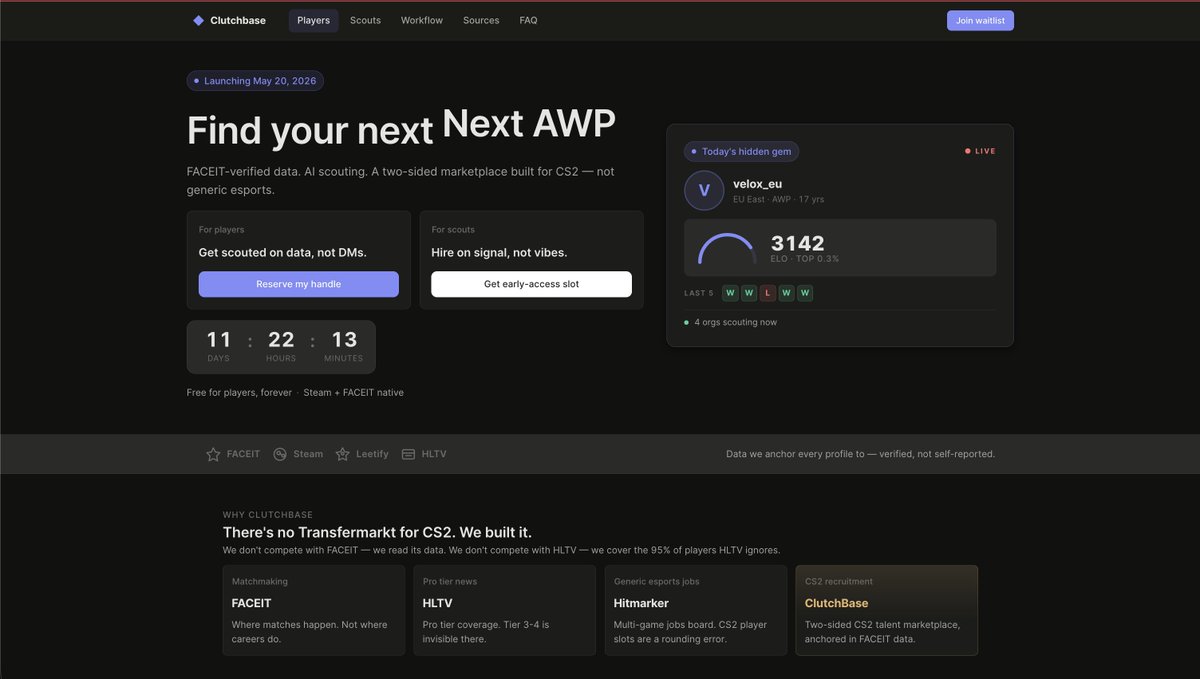The width and height of the screenshot is (1200, 679).
Task: Click the 4 orgs scouting now text
Action: click(735, 322)
